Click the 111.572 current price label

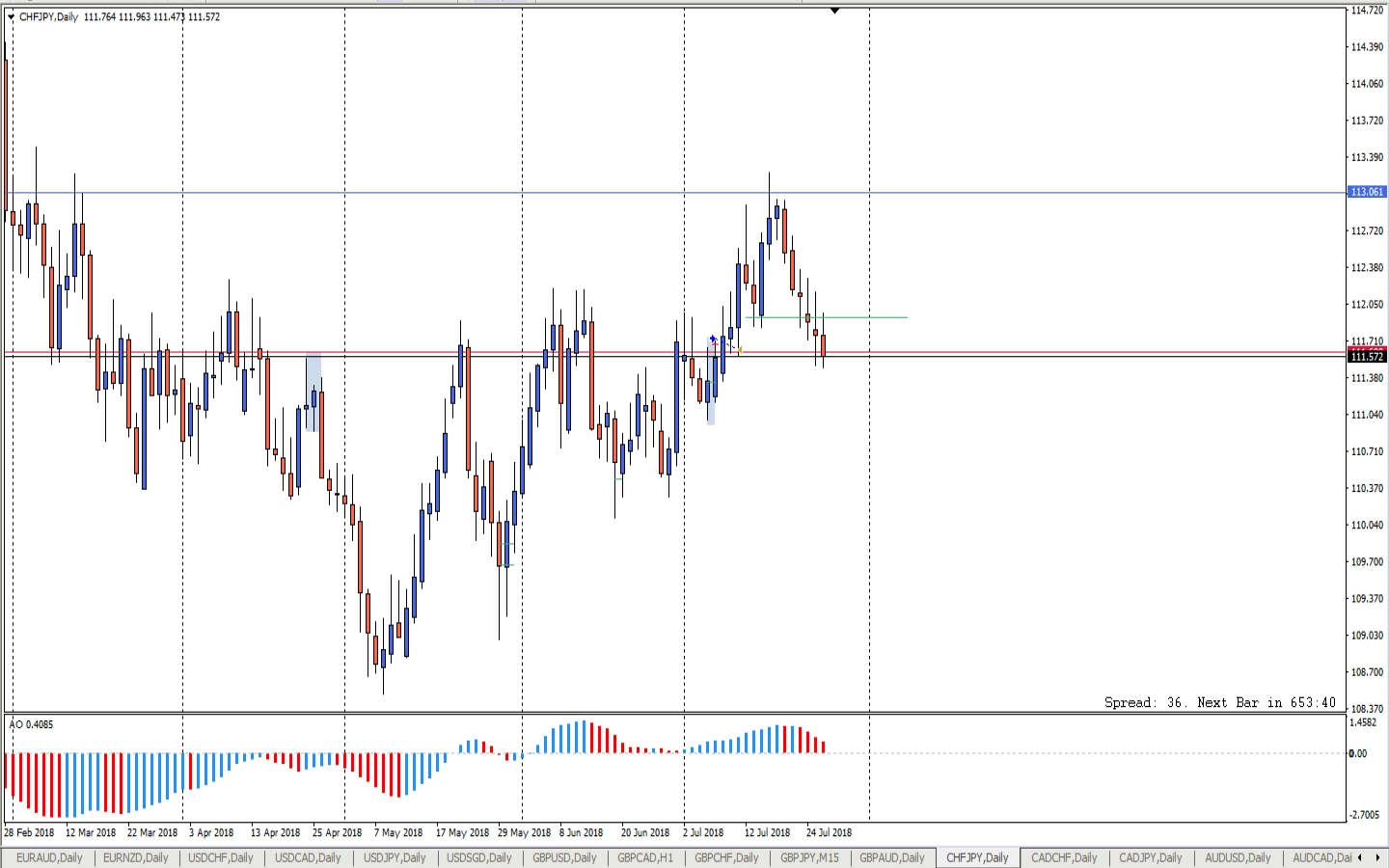click(x=1366, y=357)
